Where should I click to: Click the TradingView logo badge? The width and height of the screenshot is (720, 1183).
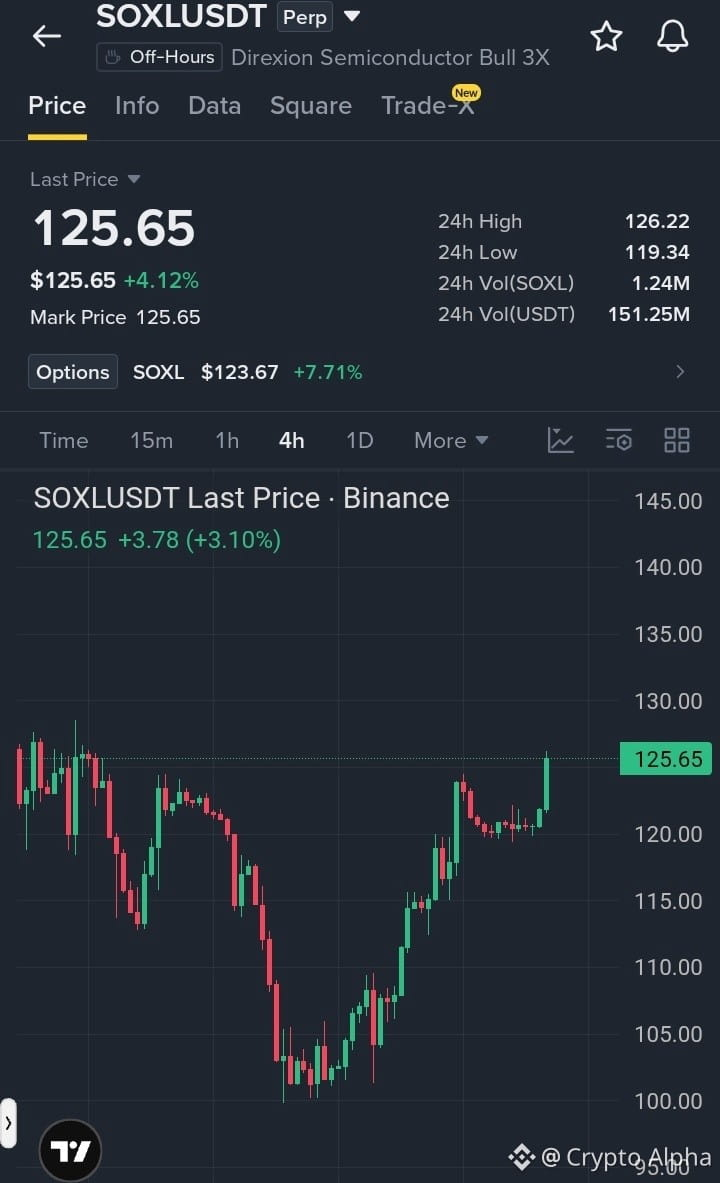[x=70, y=1151]
